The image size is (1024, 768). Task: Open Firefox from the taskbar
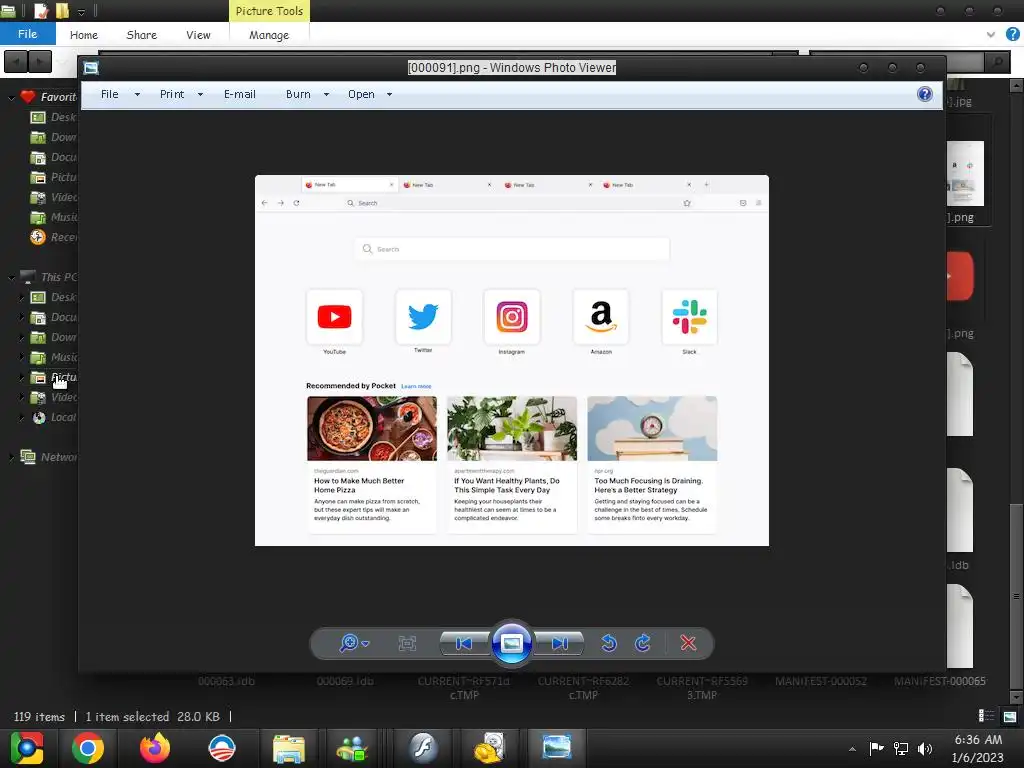click(155, 748)
